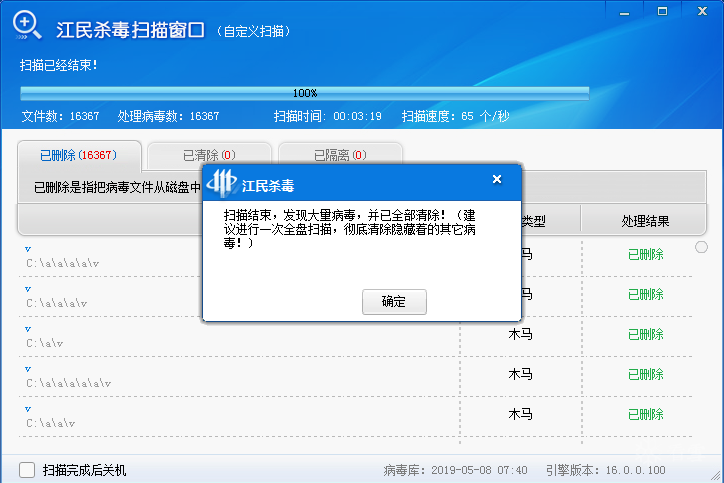724x483 pixels.
Task: Select row with path C:\a\a\a\v
Action: click(x=355, y=296)
